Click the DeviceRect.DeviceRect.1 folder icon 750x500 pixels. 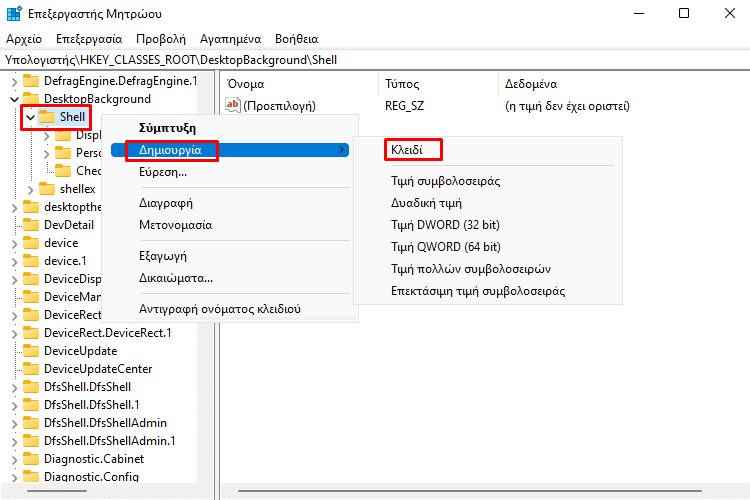(x=31, y=333)
